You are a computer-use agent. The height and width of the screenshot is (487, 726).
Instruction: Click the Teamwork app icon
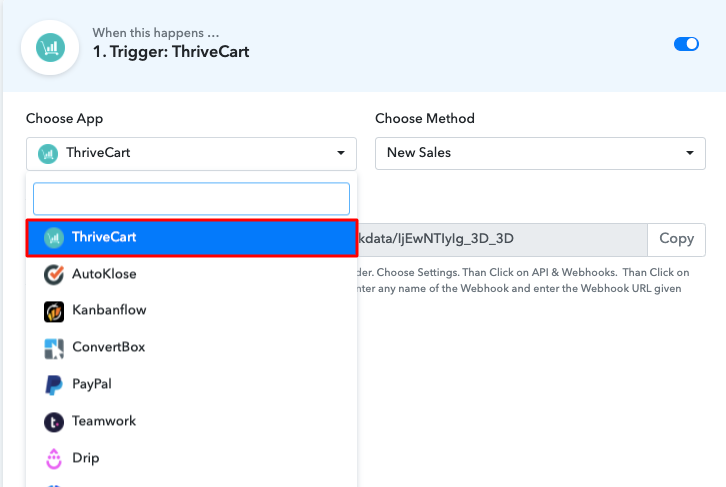coord(54,422)
